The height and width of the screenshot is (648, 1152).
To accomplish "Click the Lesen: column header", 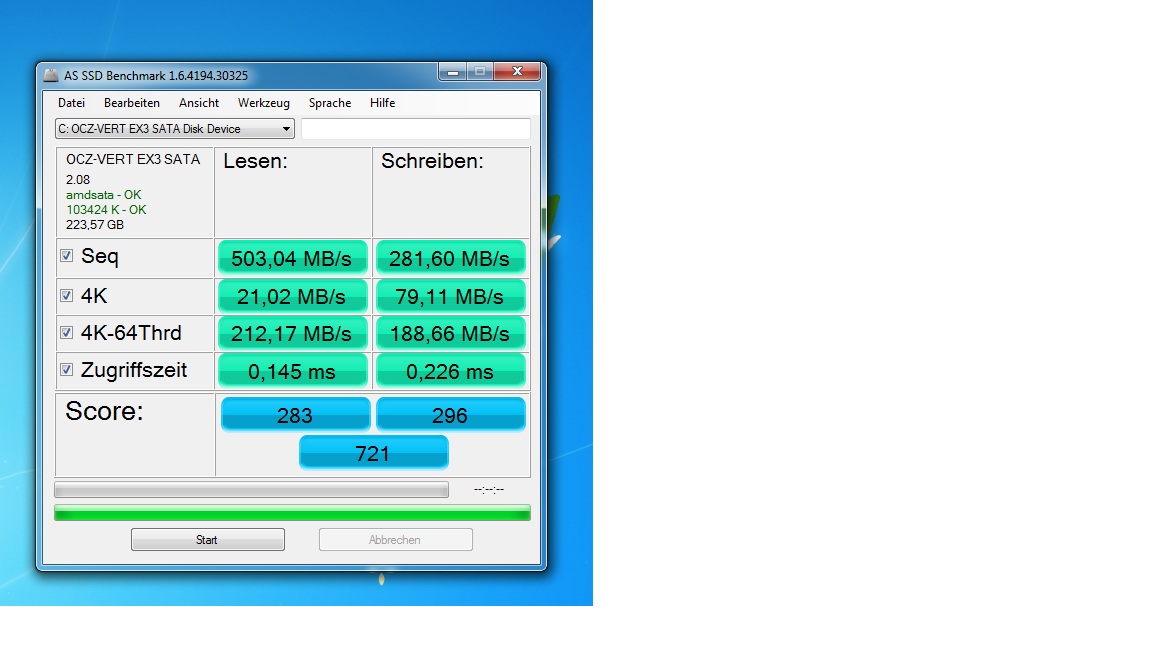I will [256, 162].
